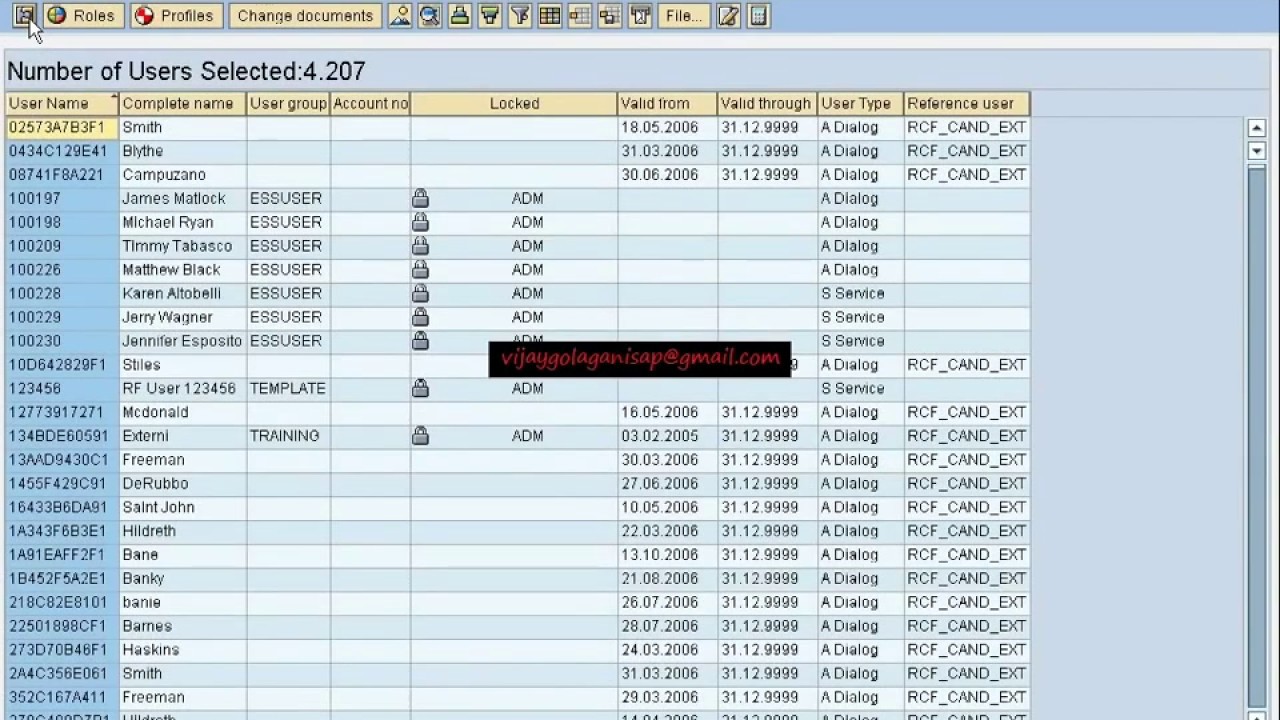The height and width of the screenshot is (720, 1280).
Task: Click the File... button
Action: [684, 15]
